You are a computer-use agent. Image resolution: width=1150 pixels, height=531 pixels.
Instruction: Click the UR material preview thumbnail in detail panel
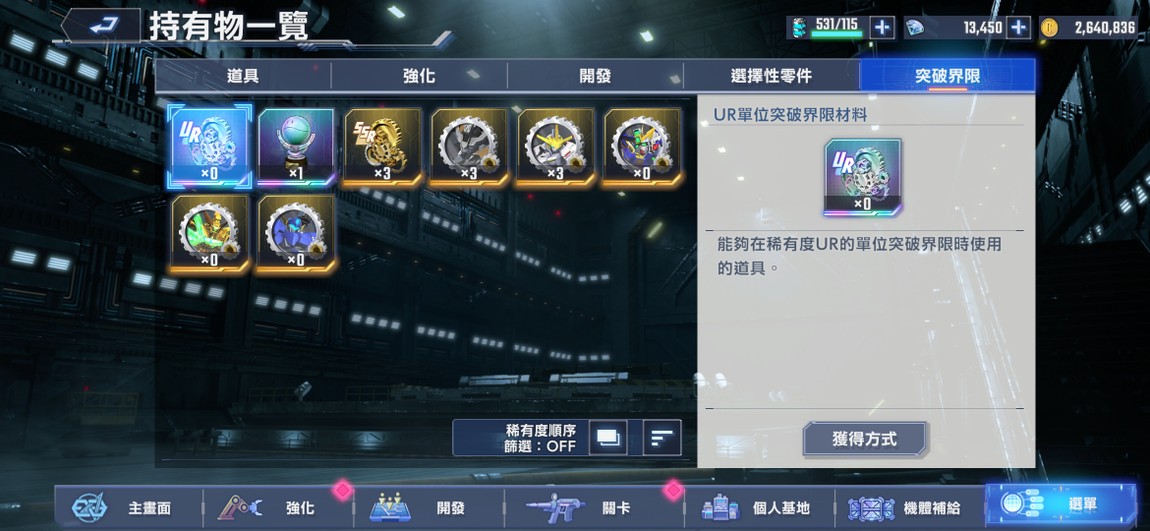(x=863, y=177)
